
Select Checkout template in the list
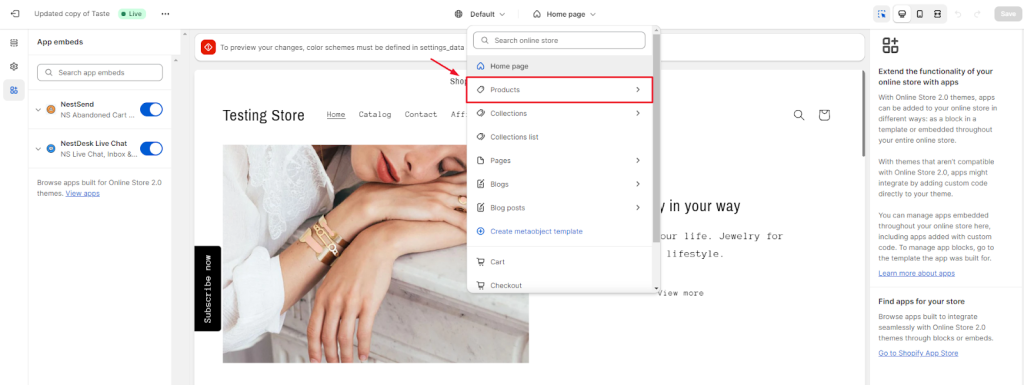[x=560, y=285]
